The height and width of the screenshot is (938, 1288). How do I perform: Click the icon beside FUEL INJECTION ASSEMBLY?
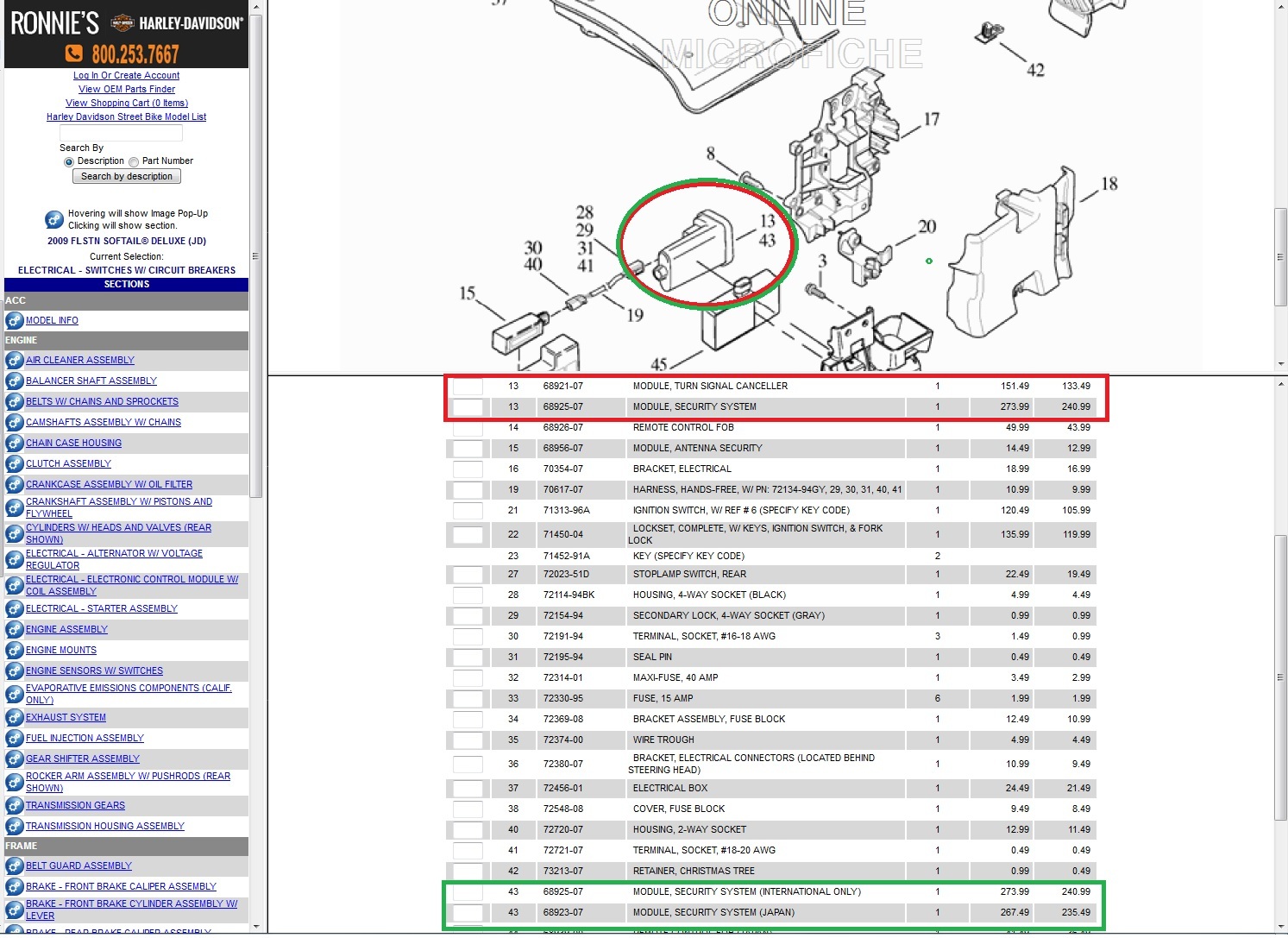pyautogui.click(x=15, y=738)
